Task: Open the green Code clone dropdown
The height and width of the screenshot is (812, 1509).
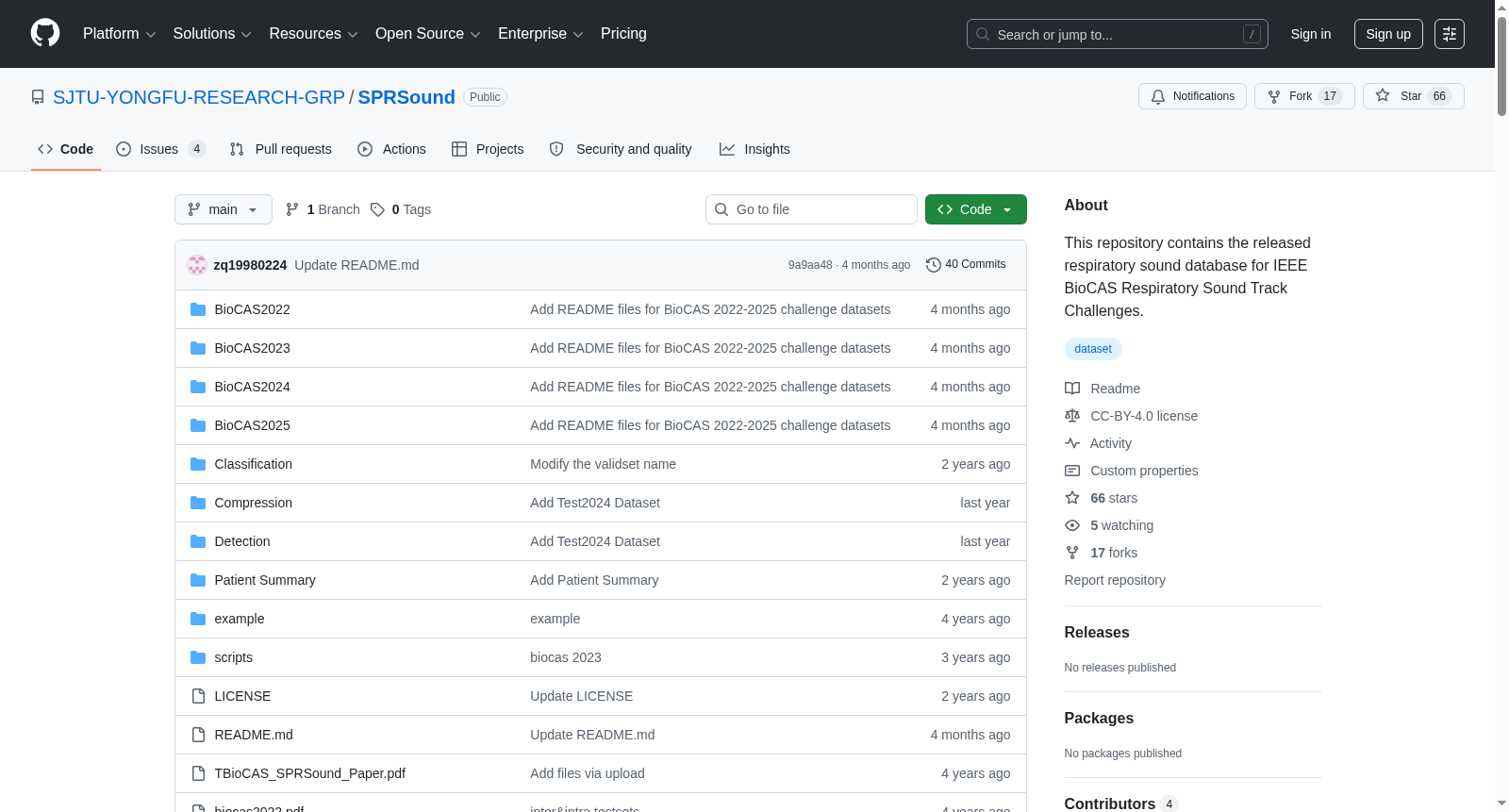Action: click(x=976, y=209)
